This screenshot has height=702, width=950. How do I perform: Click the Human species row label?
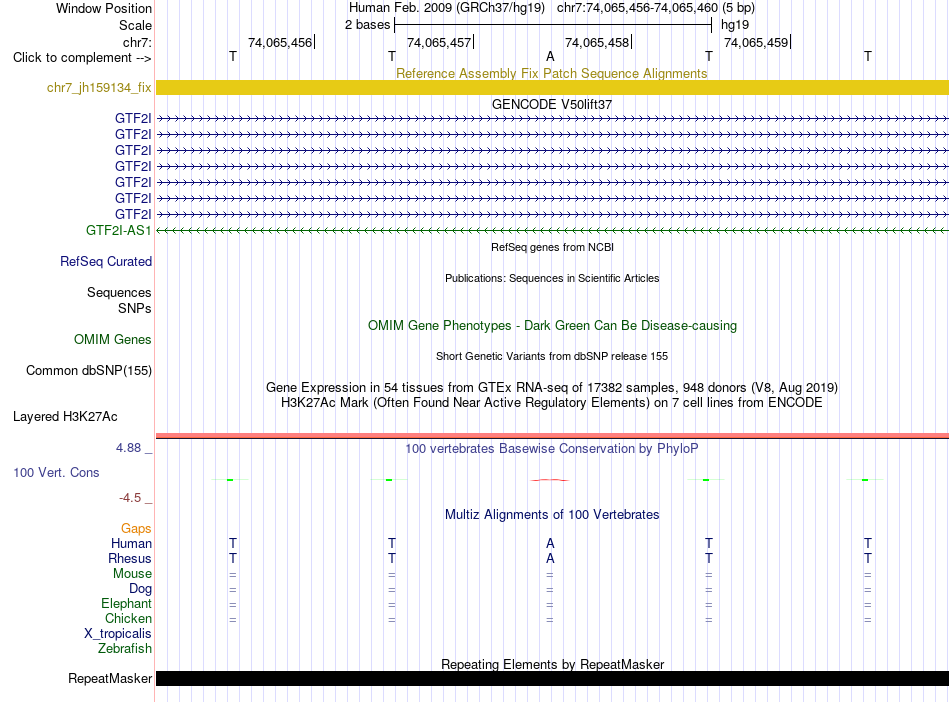coord(131,543)
